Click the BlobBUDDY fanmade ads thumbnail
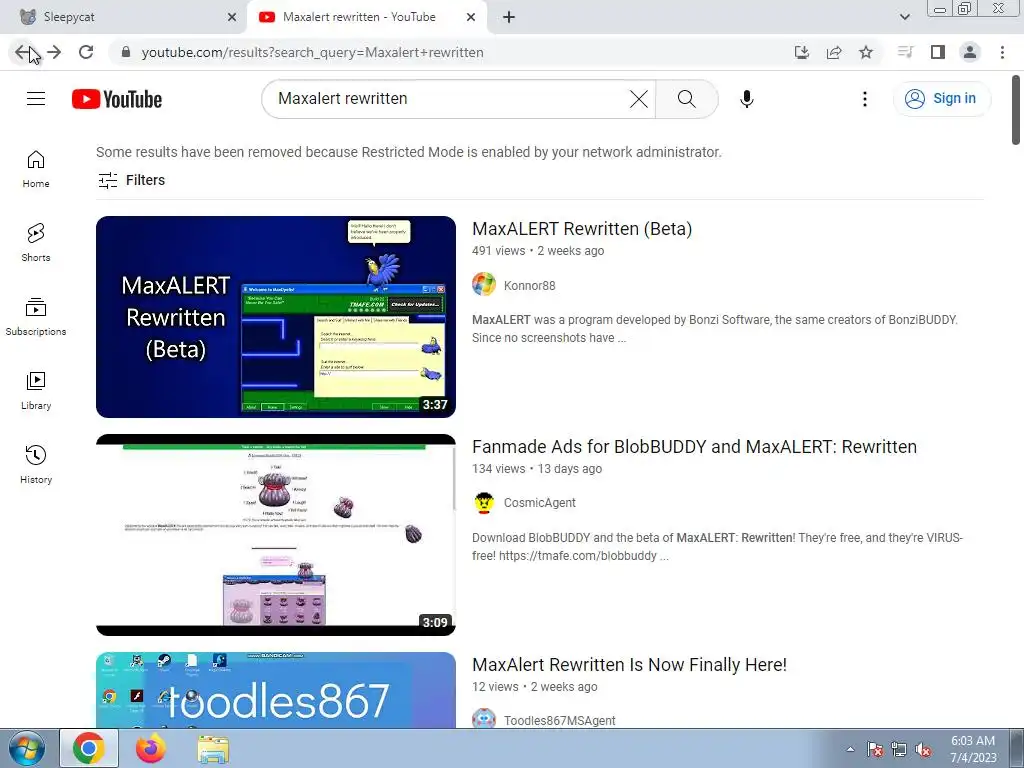The height and width of the screenshot is (768, 1024). point(276,535)
